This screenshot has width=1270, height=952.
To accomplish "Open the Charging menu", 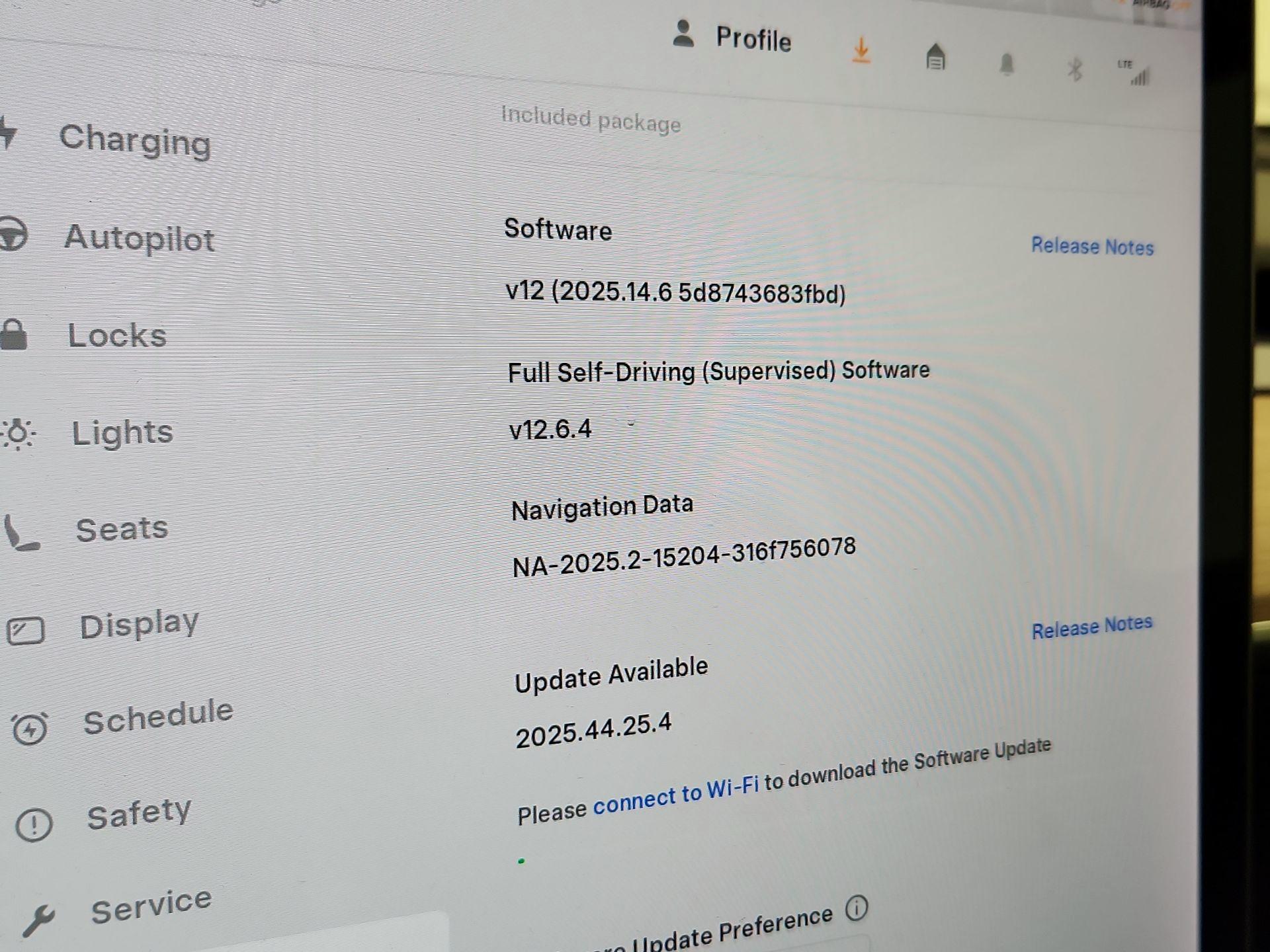I will coord(135,140).
